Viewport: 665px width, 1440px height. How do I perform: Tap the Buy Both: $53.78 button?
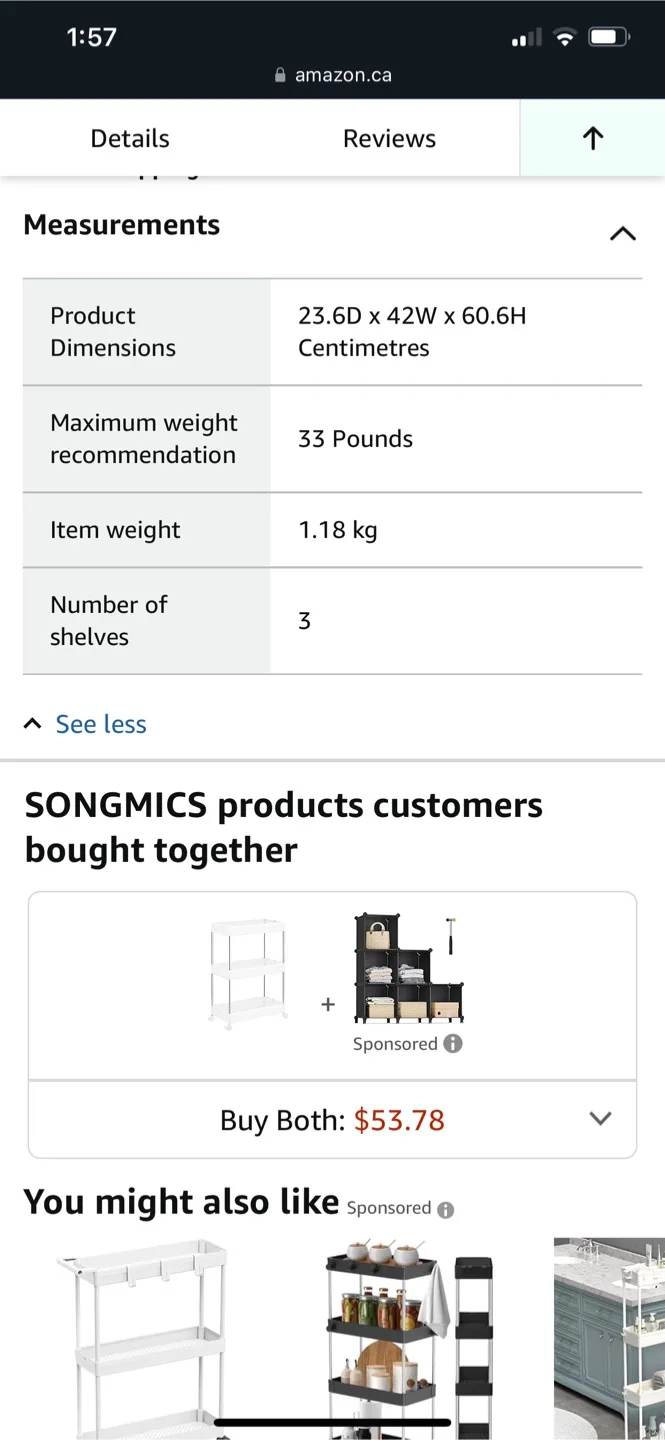(x=332, y=1119)
